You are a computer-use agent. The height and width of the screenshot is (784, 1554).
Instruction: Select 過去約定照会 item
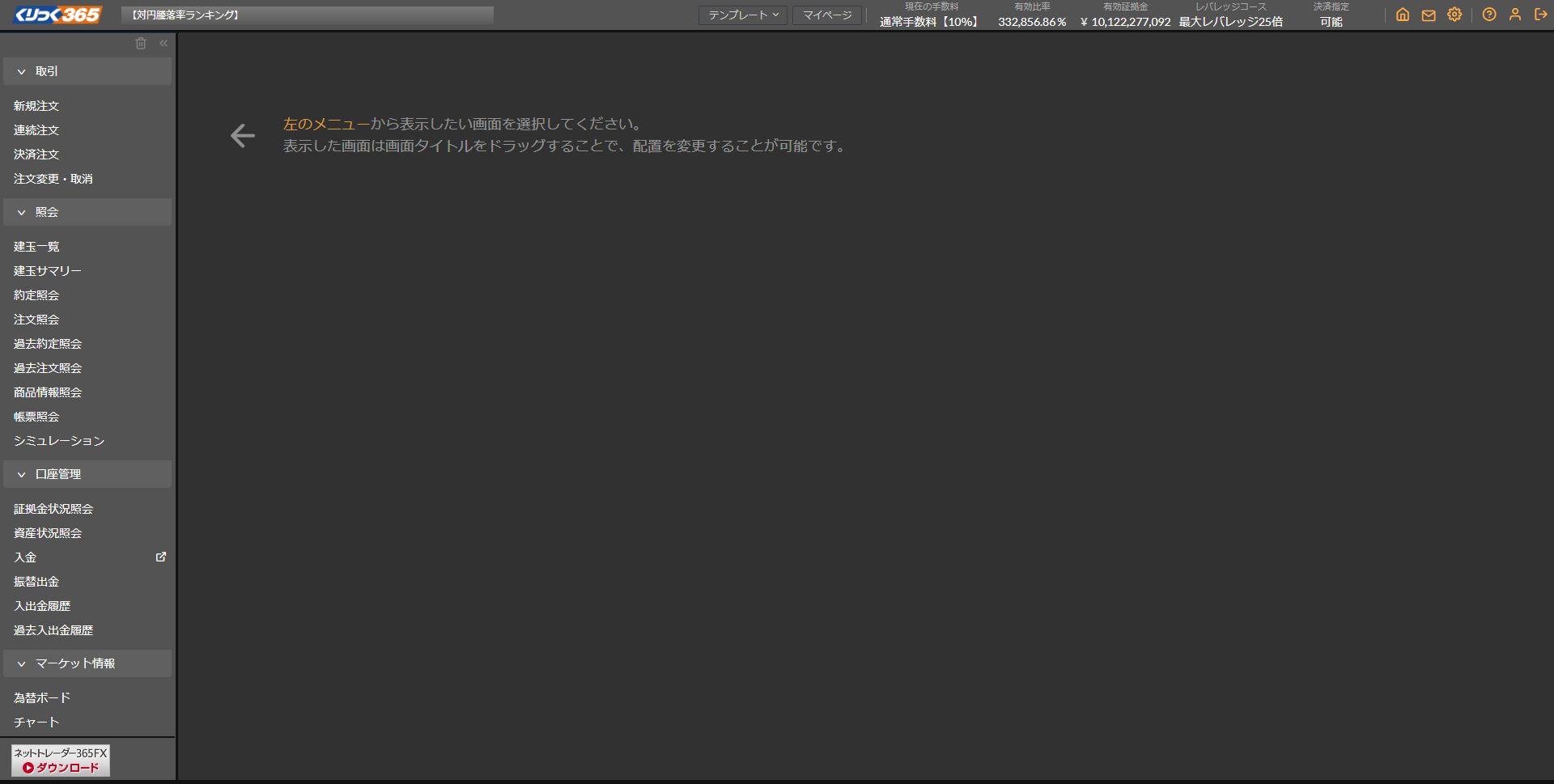click(x=48, y=344)
